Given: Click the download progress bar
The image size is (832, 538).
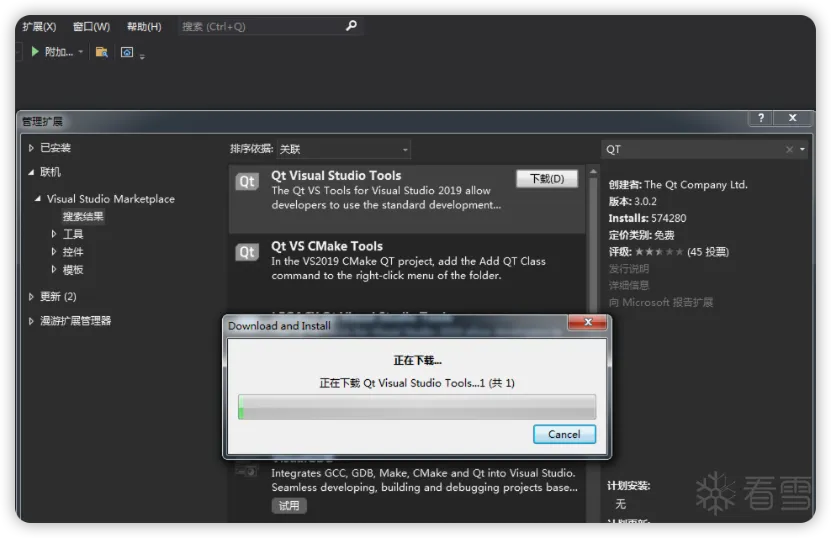Looking at the screenshot, I should (x=417, y=407).
